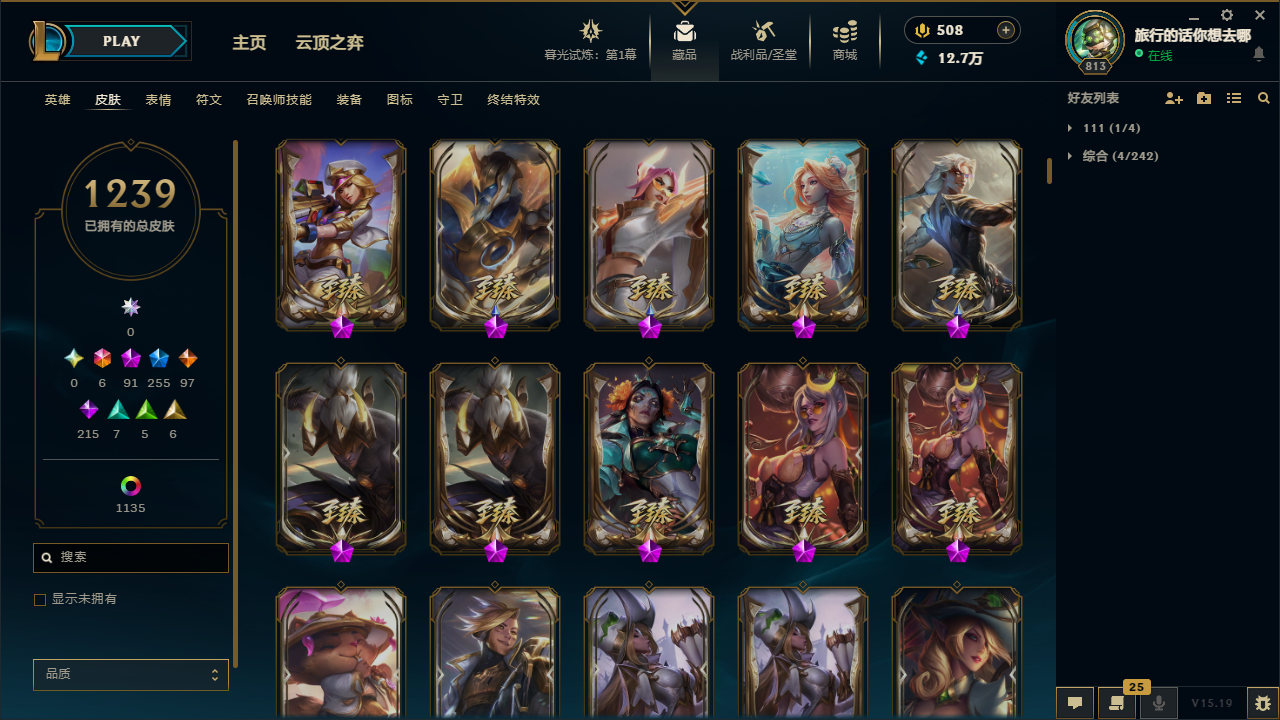Click the bug report icon

[x=1263, y=703]
